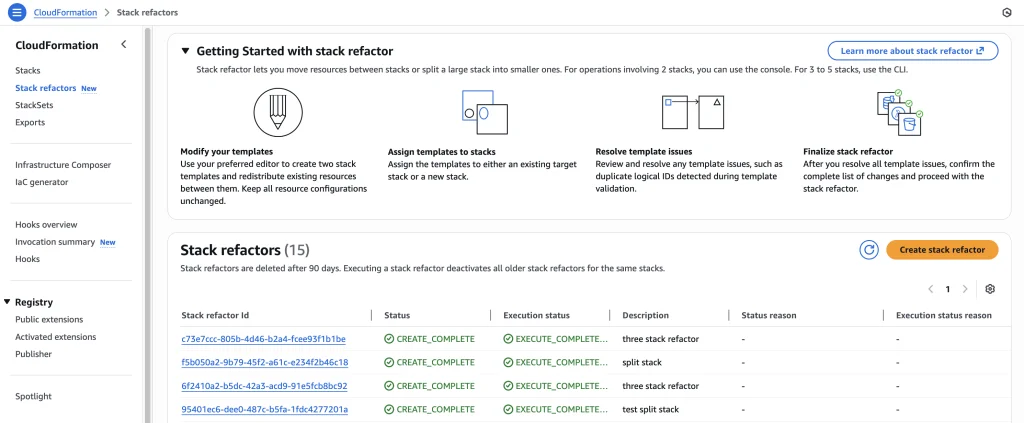The image size is (1024, 423).
Task: Click EXECUTE_COMPLETE status in f5b050a2 row
Action: coord(556,362)
